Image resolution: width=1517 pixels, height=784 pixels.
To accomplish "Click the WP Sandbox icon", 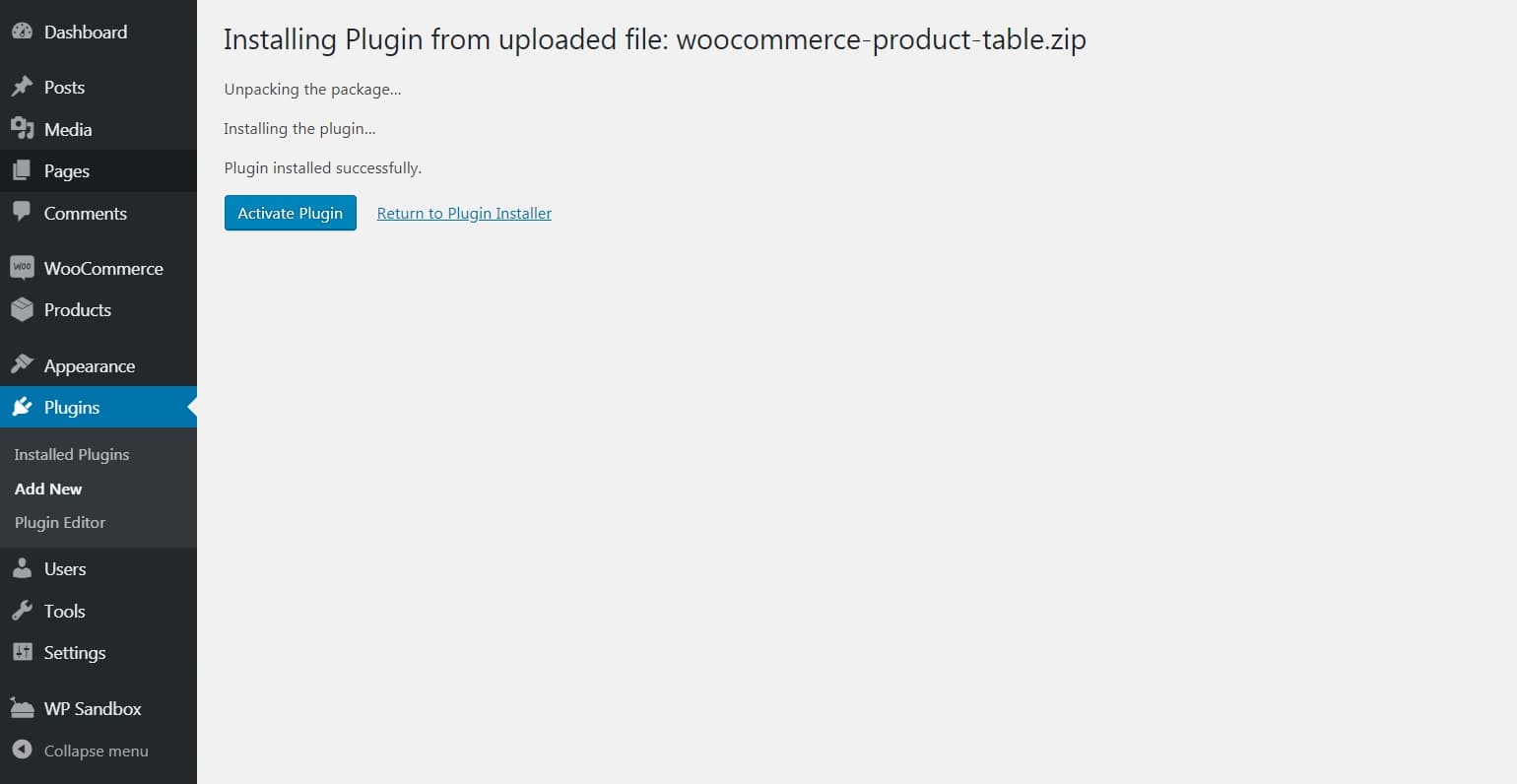I will [x=22, y=708].
